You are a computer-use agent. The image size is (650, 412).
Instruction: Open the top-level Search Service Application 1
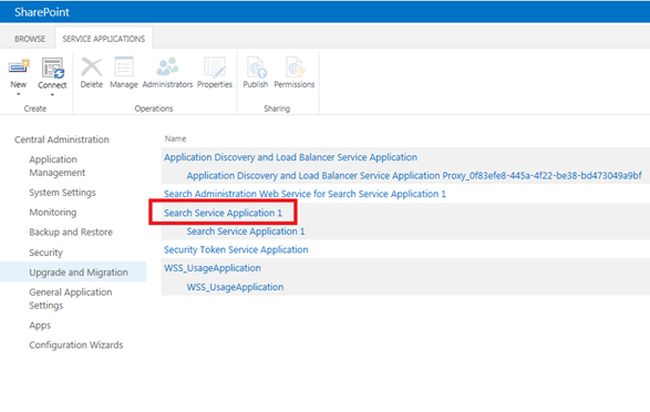coord(223,213)
